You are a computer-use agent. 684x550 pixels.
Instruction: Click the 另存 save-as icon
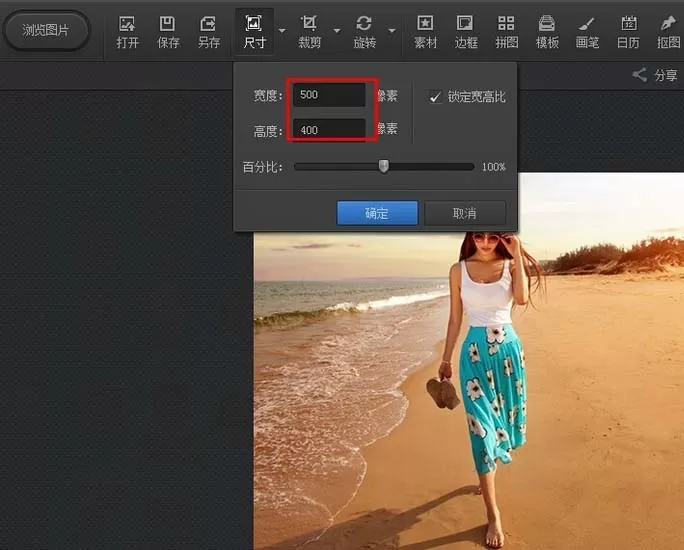point(209,32)
